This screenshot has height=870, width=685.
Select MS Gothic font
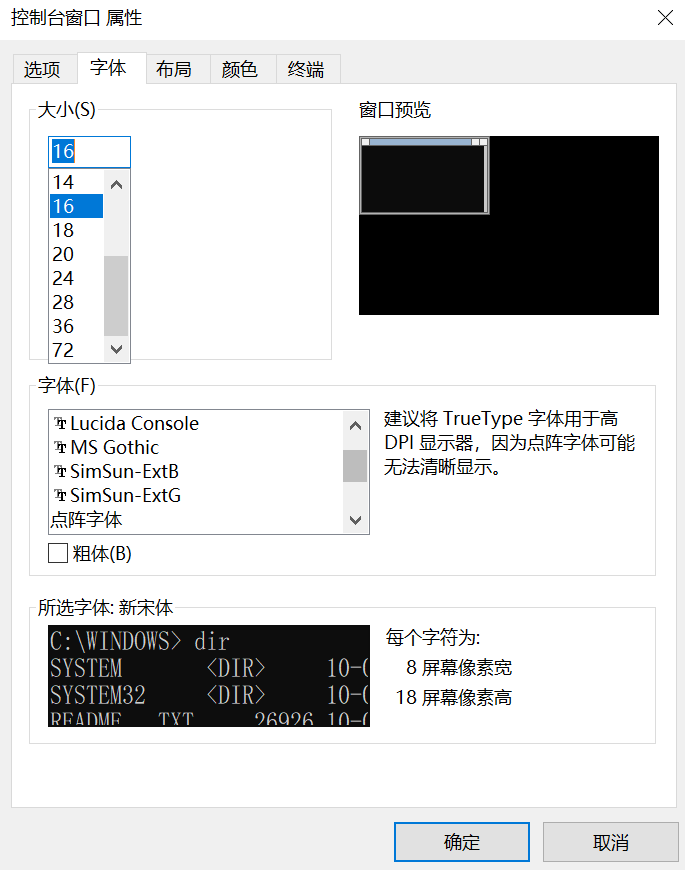pyautogui.click(x=195, y=447)
